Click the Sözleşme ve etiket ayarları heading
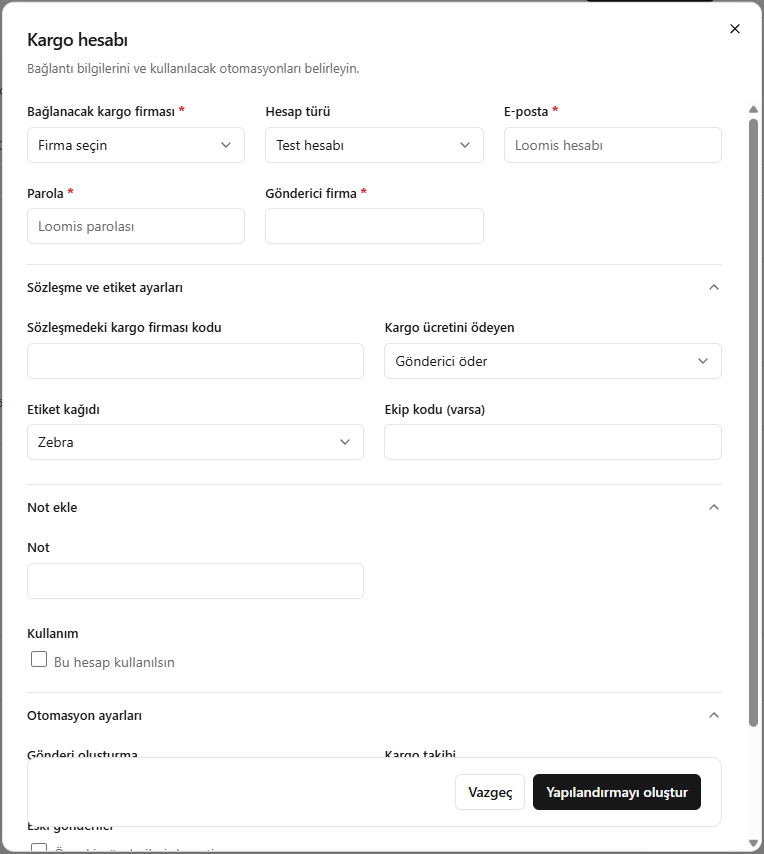The height and width of the screenshot is (854, 764). pyautogui.click(x=105, y=288)
